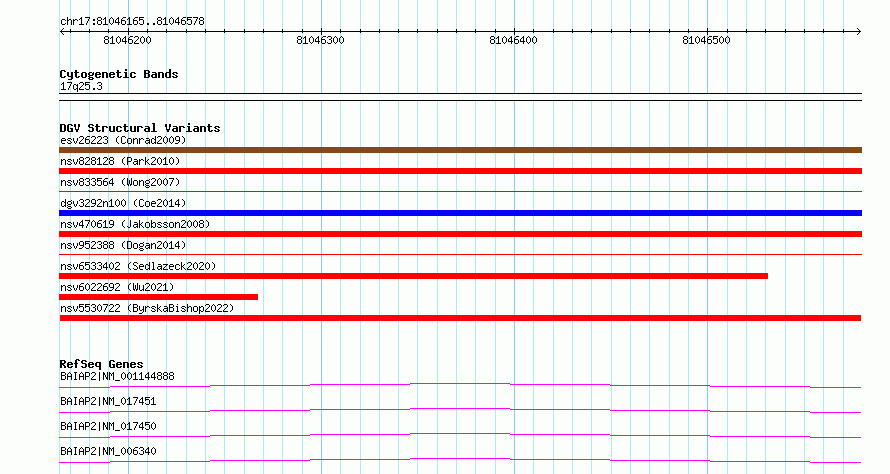Click the short red nsv6022692 variant bar
Viewport: 890px width, 474px height.
158,297
